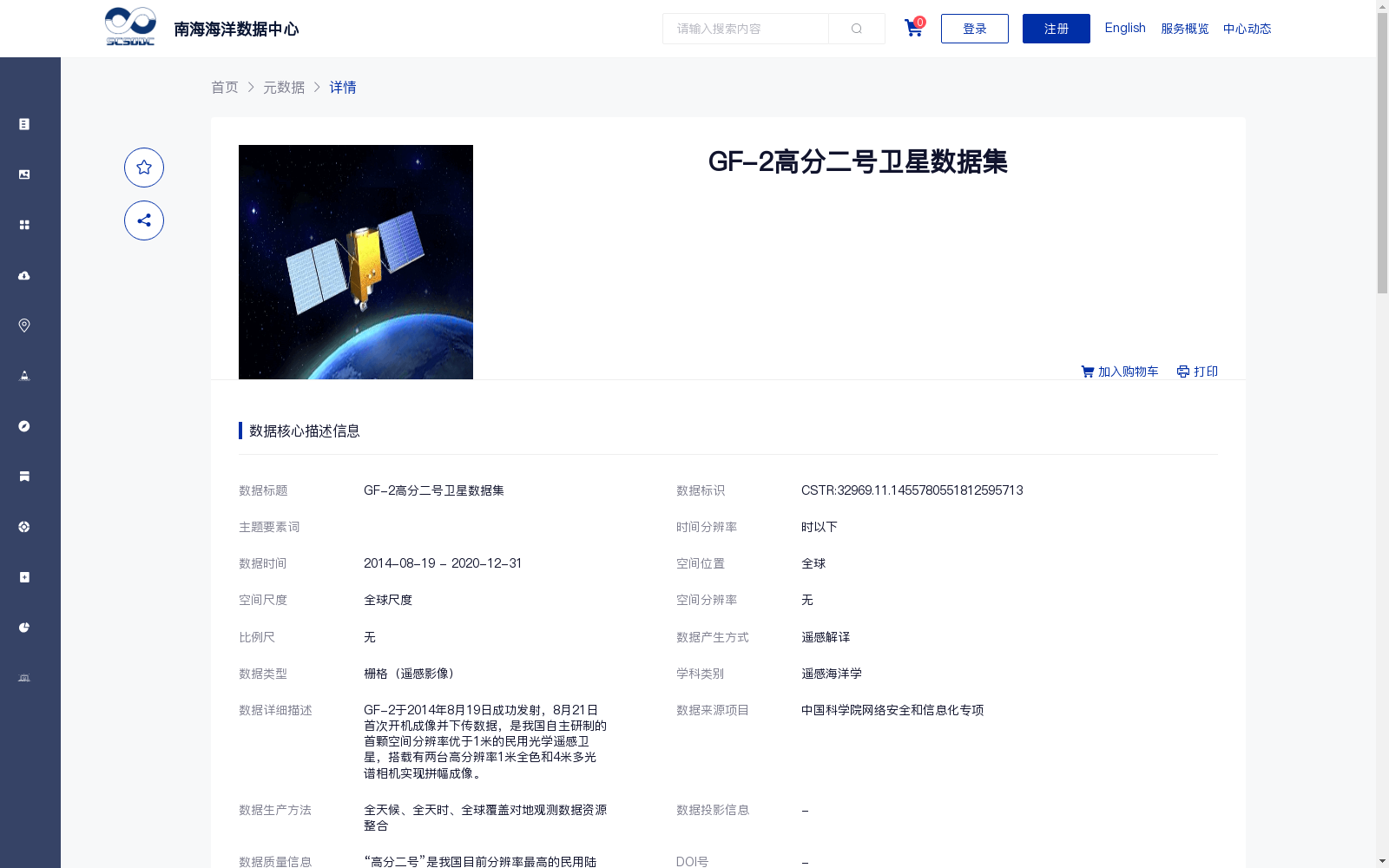Click the date range 2014-08-19 – 2020-12-31
The width and height of the screenshot is (1389, 868).
tap(443, 563)
